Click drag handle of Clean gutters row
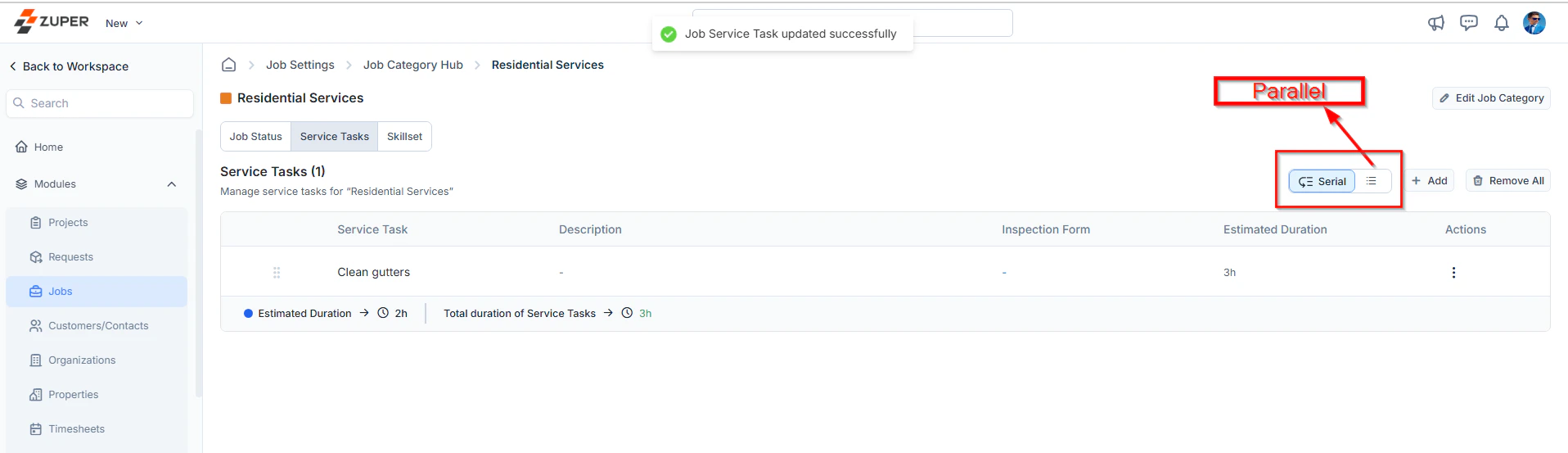This screenshot has height=453, width=1568. point(277,273)
